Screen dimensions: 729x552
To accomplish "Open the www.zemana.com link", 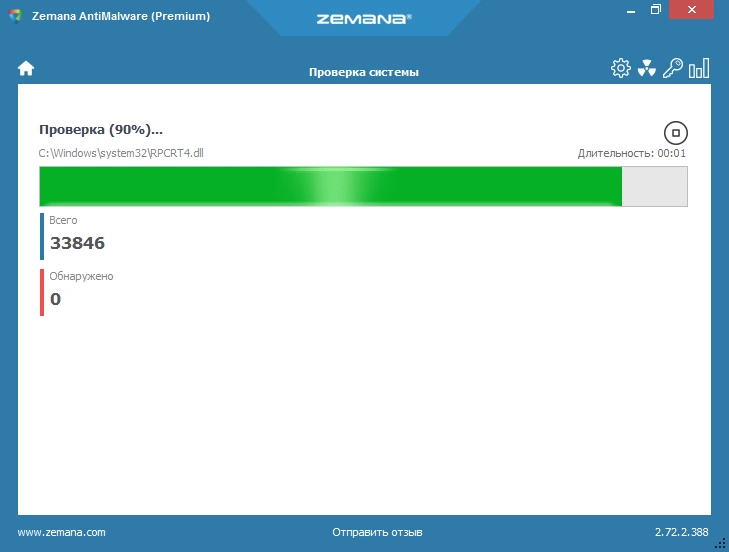I will click(x=61, y=532).
